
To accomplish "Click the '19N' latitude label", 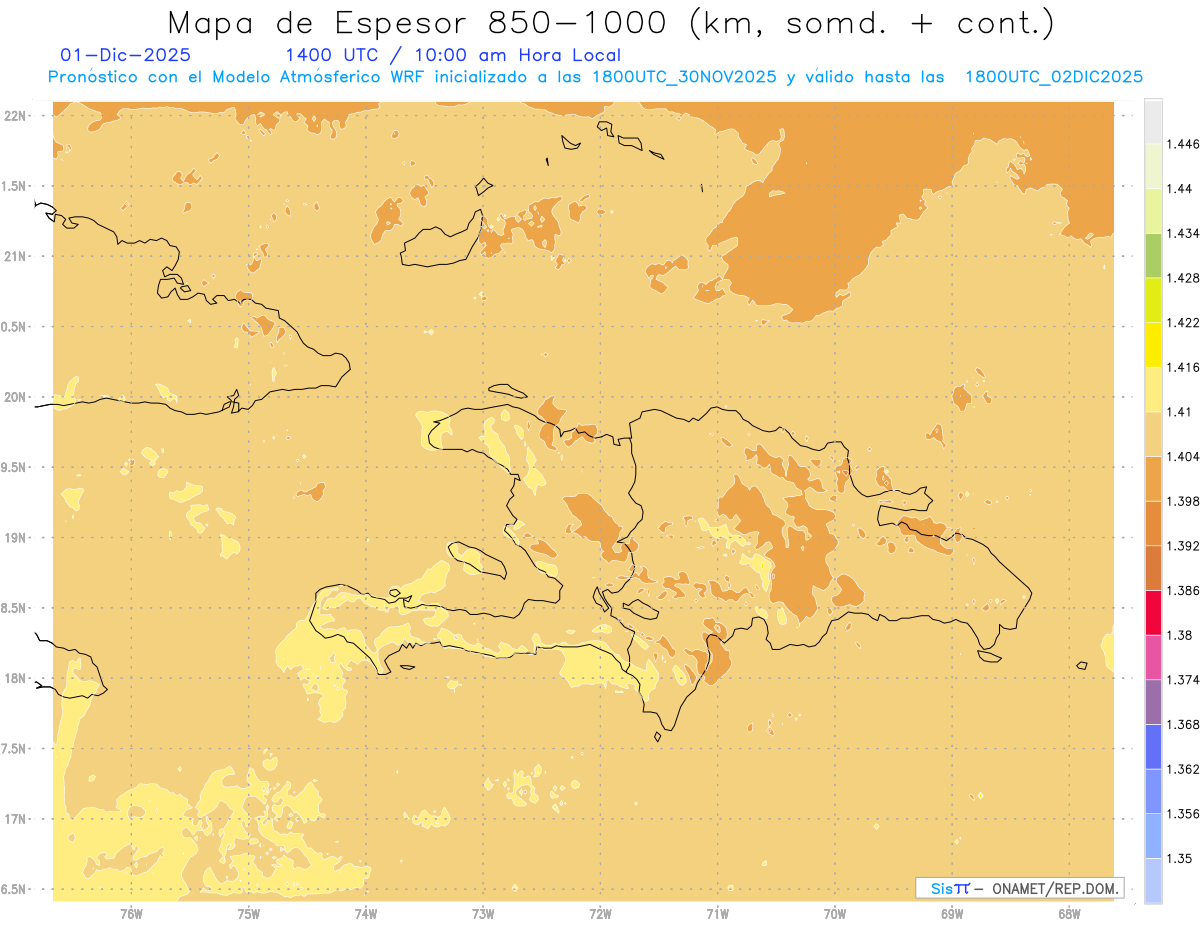I will 16,537.
